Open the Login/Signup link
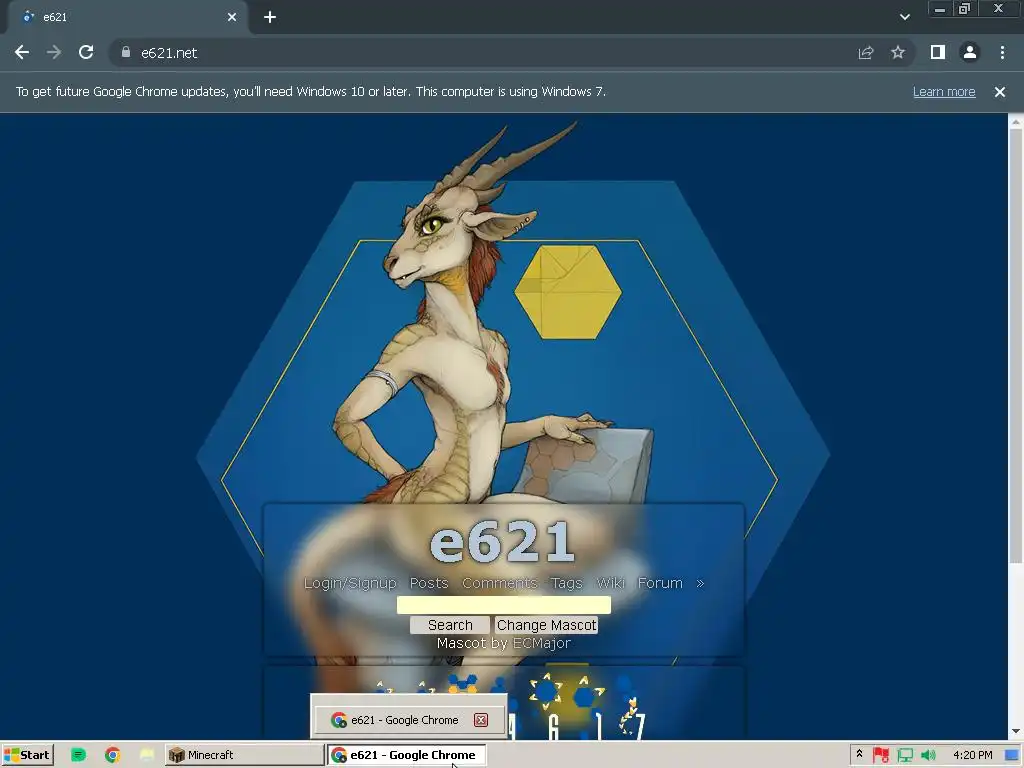This screenshot has height=768, width=1024. click(x=350, y=583)
